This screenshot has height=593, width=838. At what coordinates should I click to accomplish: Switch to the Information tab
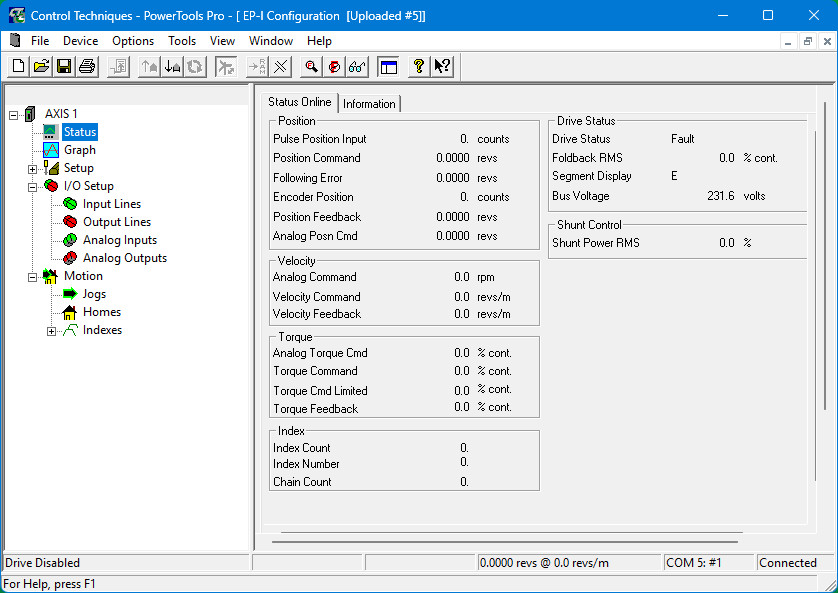(x=369, y=104)
